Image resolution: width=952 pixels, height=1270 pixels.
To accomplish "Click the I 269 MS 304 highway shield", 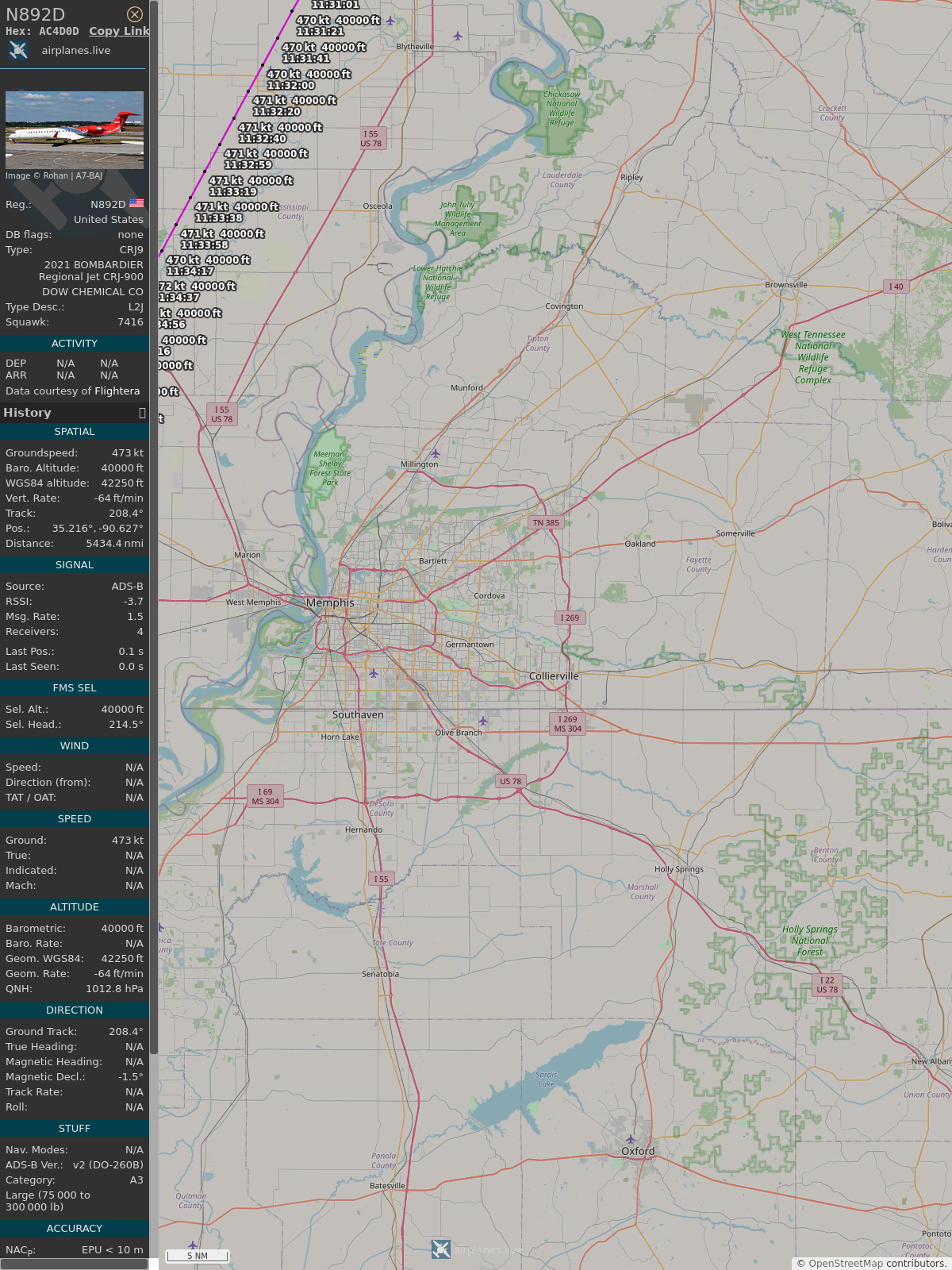I will [568, 724].
